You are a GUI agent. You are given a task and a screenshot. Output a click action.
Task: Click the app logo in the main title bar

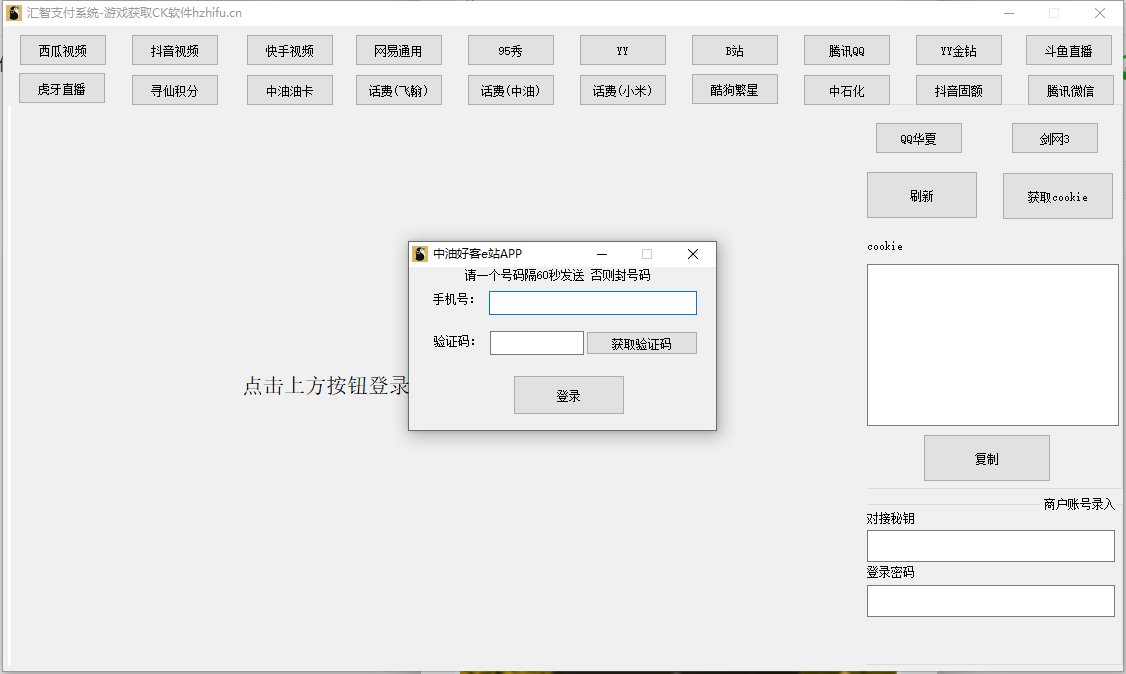click(15, 14)
